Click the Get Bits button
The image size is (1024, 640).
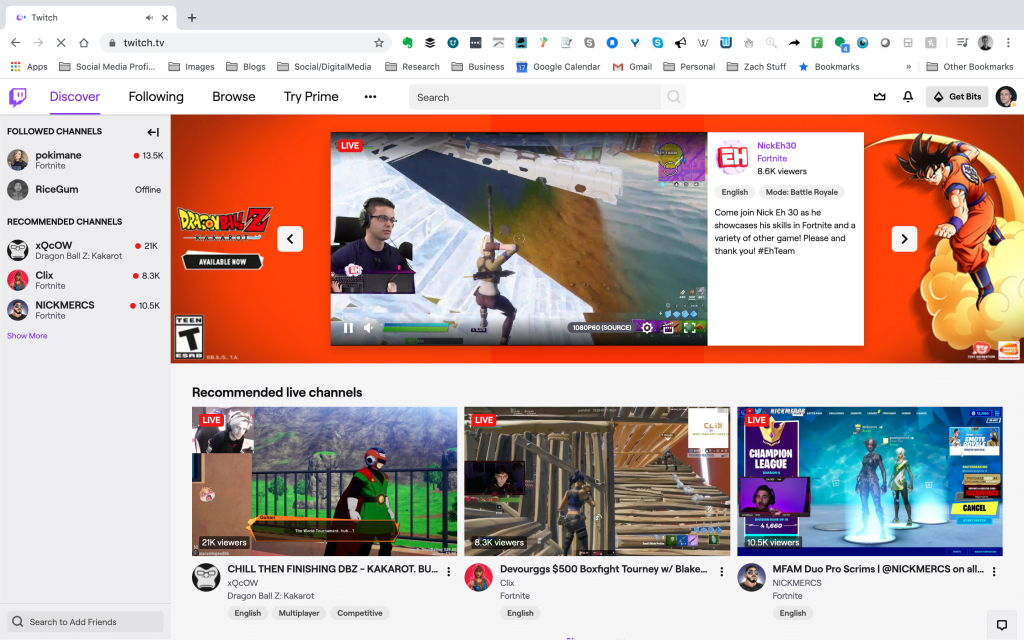[x=957, y=97]
